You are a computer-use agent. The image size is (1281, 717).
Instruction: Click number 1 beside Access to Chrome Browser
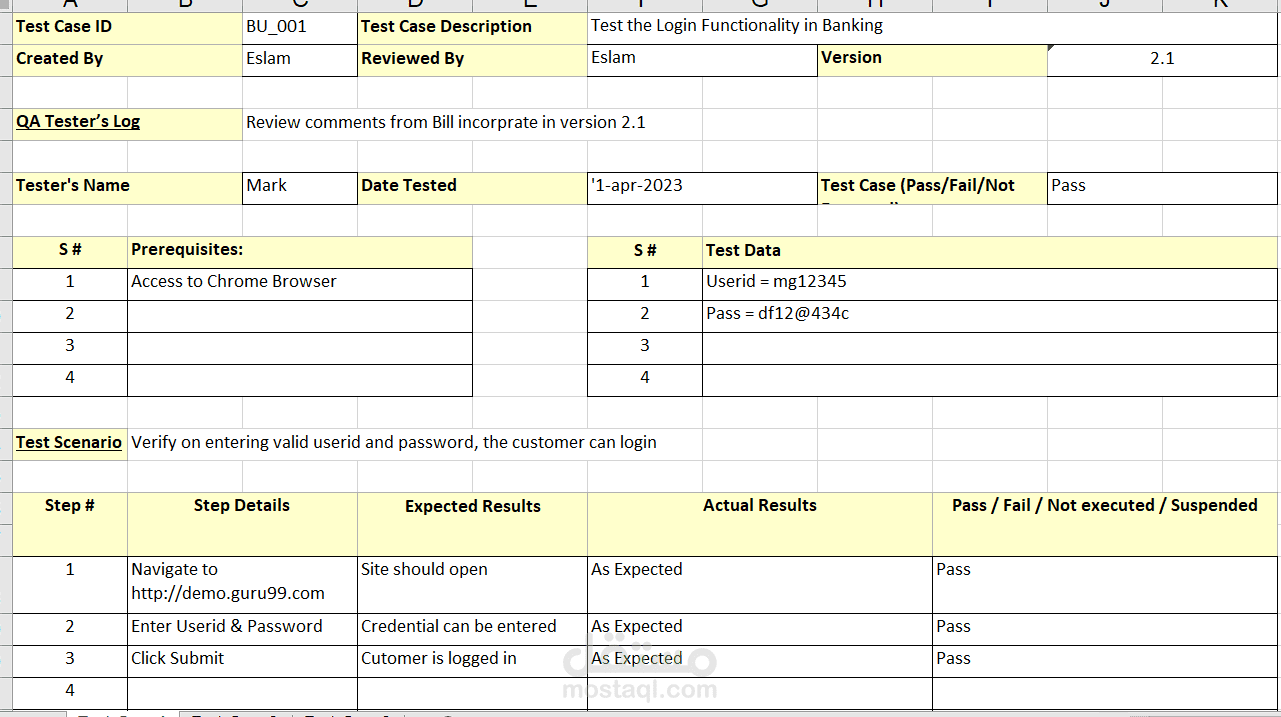[70, 284]
